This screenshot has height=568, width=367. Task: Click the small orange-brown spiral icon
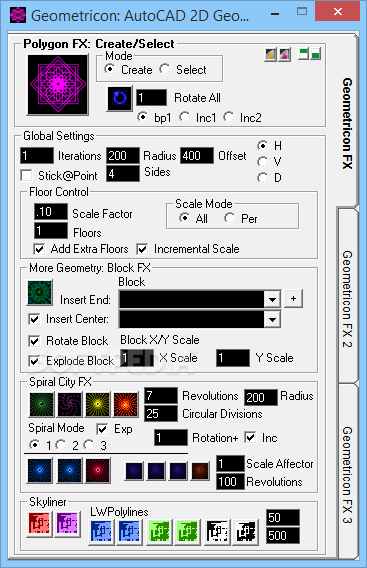pyautogui.click(x=200, y=471)
